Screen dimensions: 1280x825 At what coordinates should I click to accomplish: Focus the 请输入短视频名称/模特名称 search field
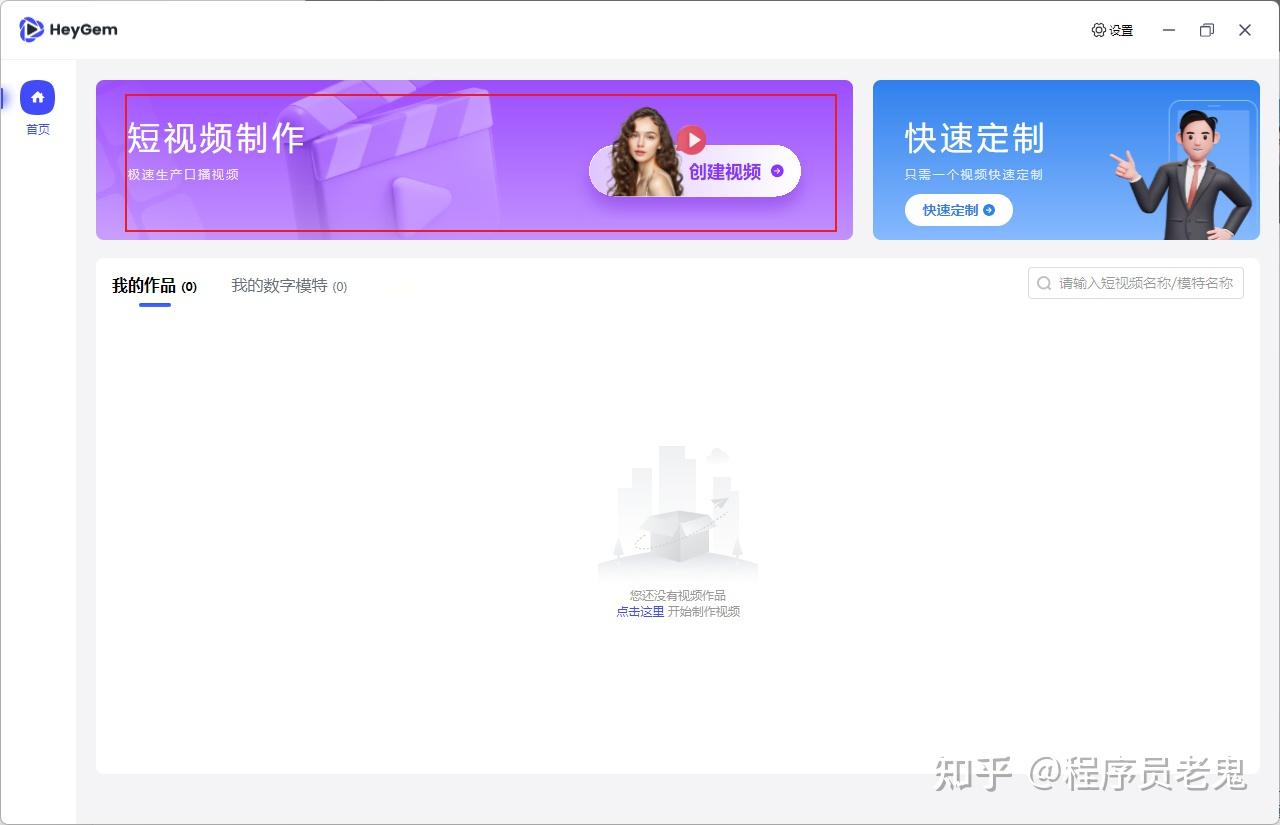coord(1136,283)
